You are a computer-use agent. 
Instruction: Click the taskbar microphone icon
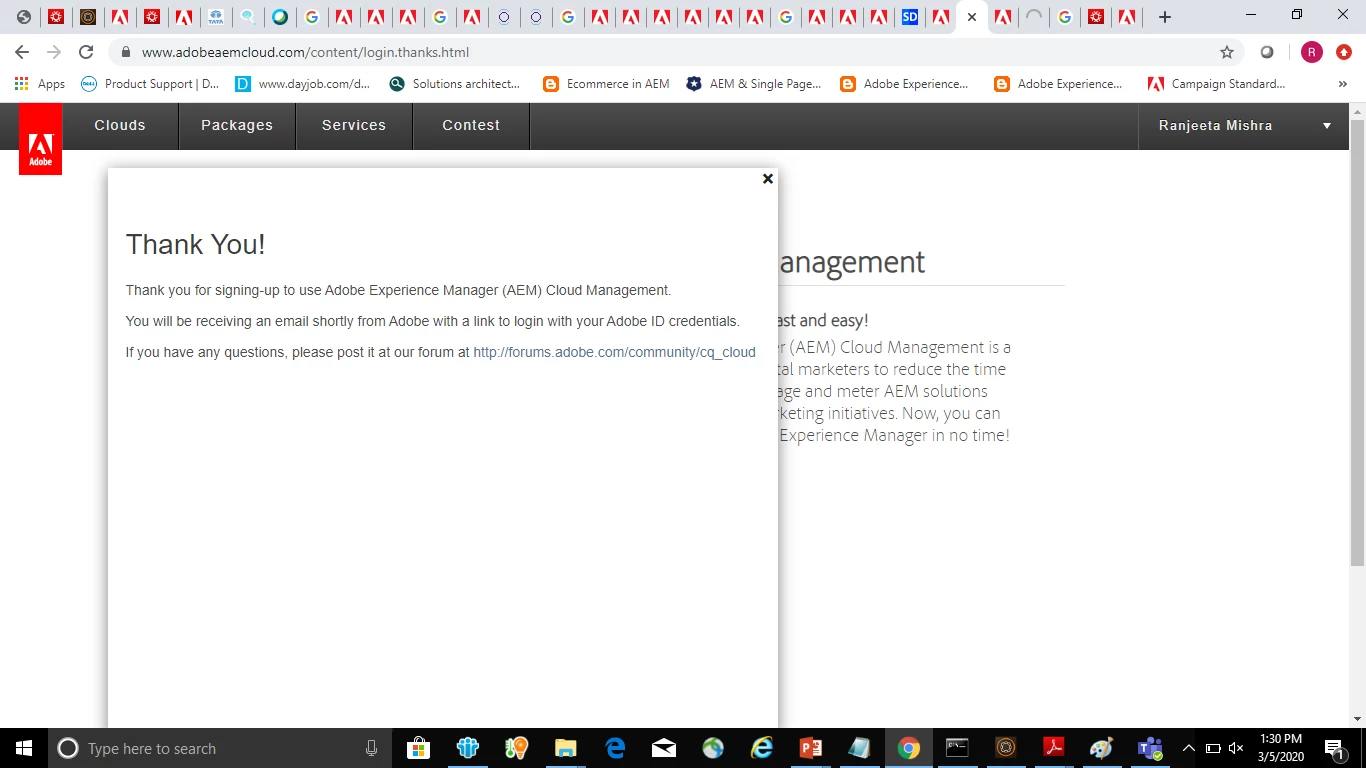(x=371, y=748)
